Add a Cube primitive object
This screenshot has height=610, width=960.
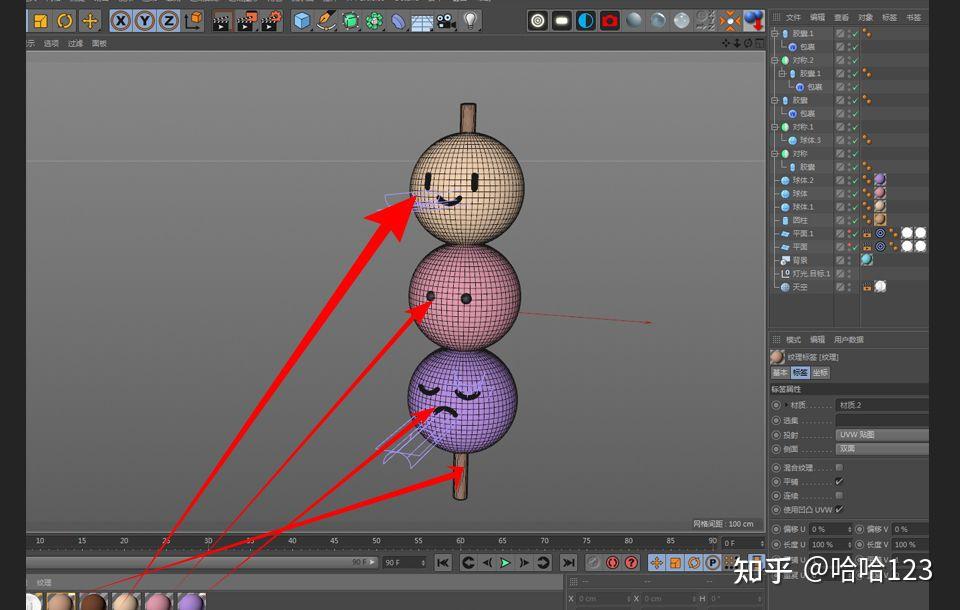coord(302,21)
